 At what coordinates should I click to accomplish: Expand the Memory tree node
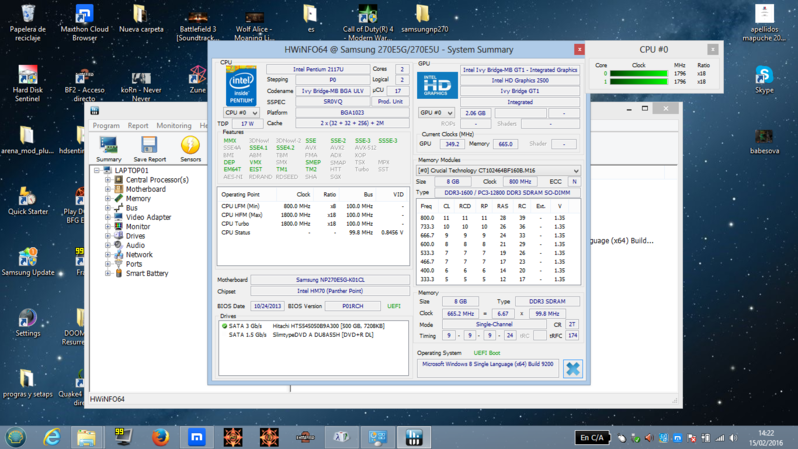click(108, 199)
